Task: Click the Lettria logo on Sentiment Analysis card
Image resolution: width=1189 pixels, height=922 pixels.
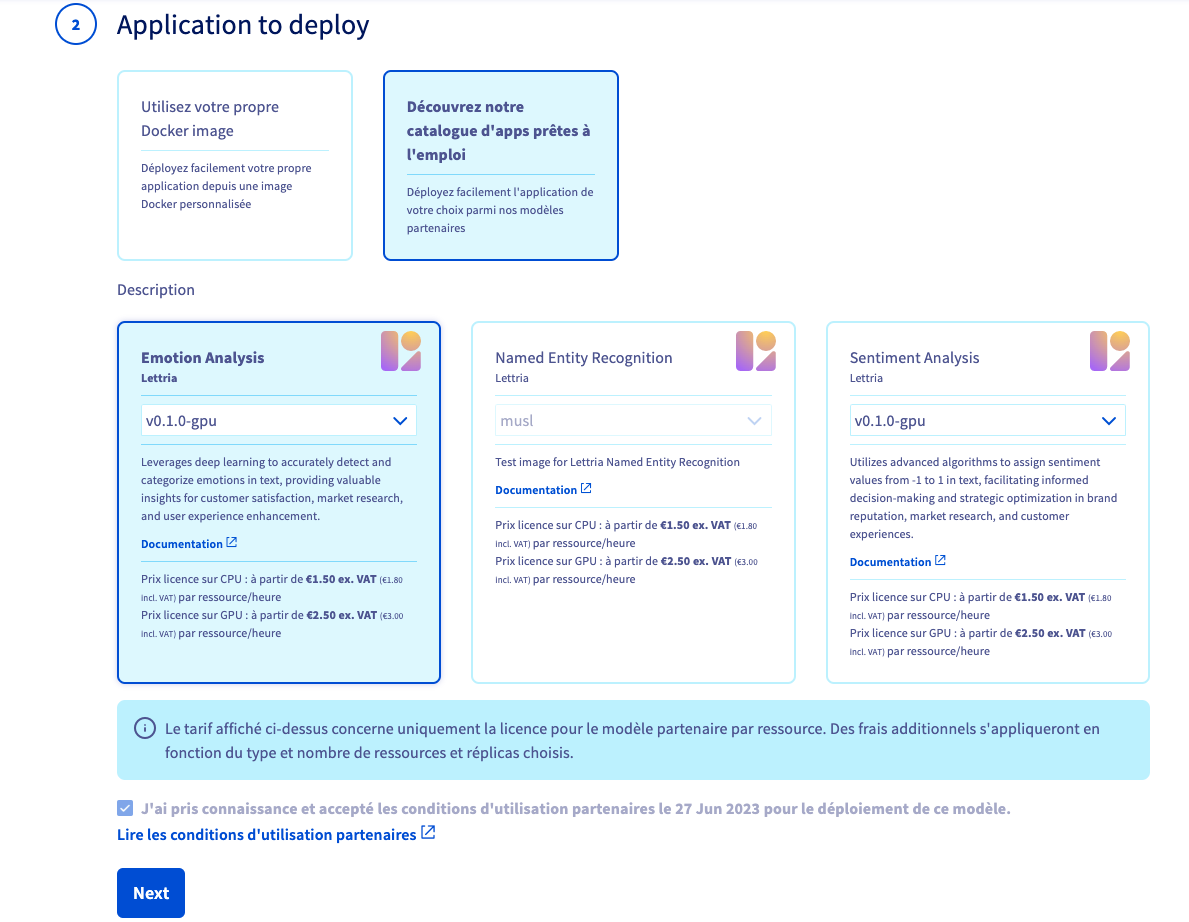Action: (1110, 351)
